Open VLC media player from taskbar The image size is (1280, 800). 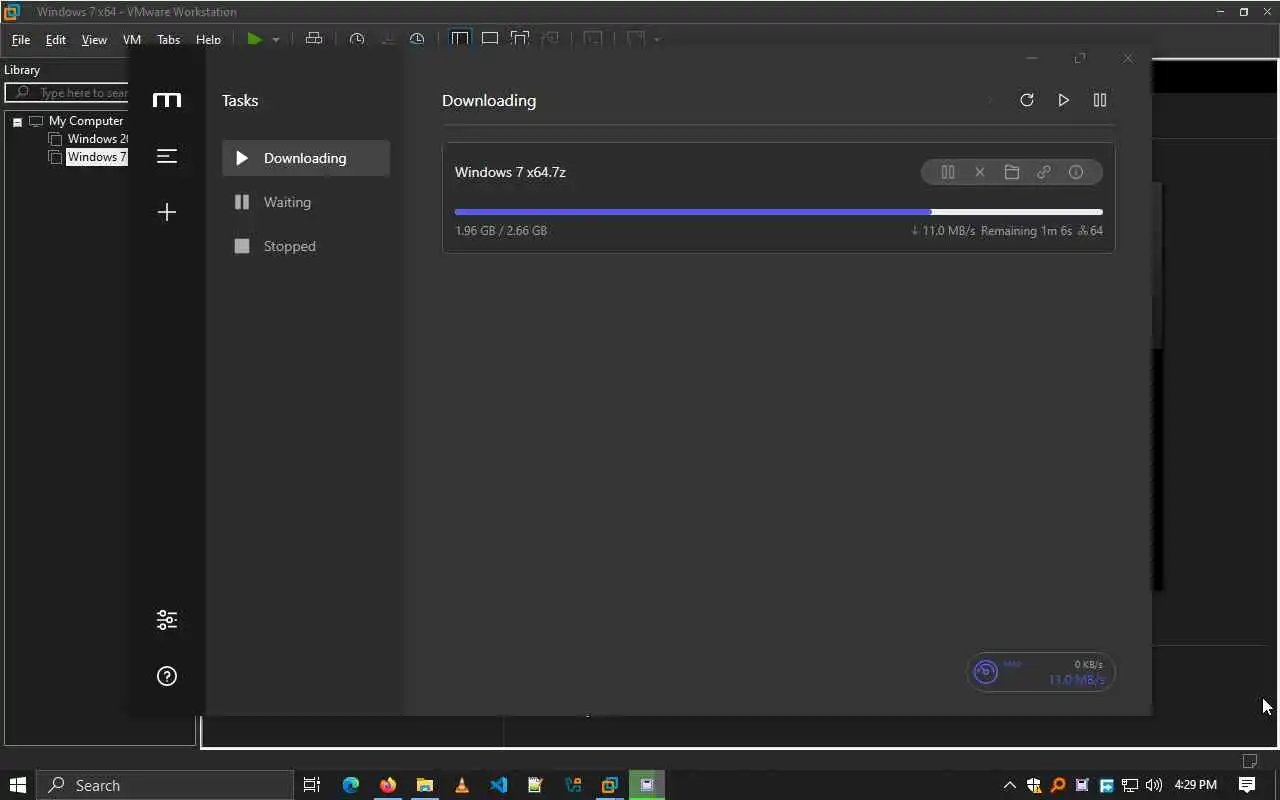pyautogui.click(x=462, y=785)
